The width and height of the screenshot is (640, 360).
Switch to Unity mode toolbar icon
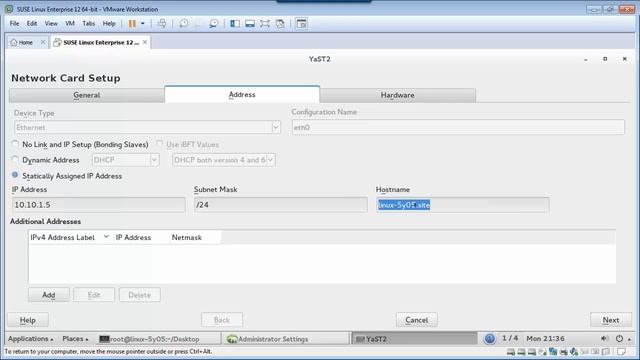point(280,24)
